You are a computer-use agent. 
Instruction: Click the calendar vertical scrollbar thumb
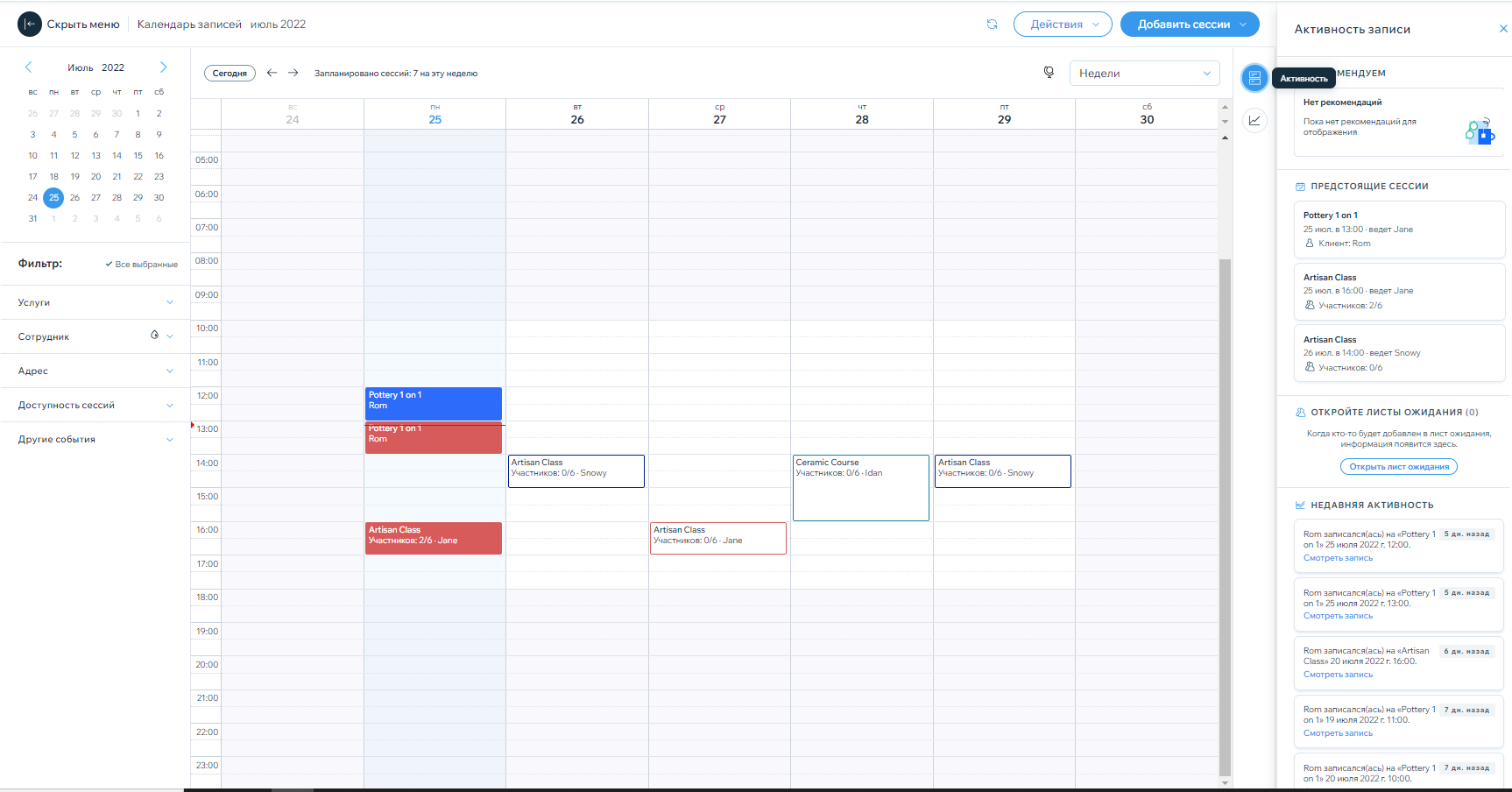pyautogui.click(x=1225, y=517)
